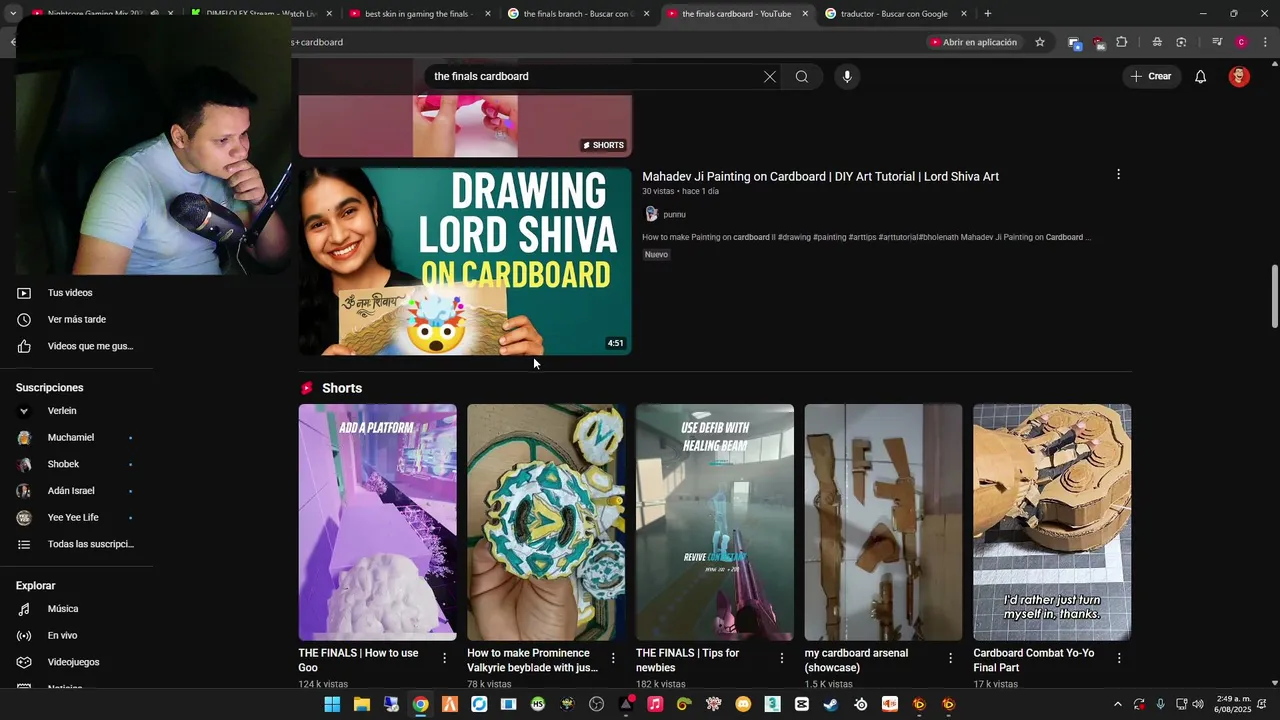Expand Verlein subscriptions chevron
The image size is (1280, 720).
(x=24, y=411)
